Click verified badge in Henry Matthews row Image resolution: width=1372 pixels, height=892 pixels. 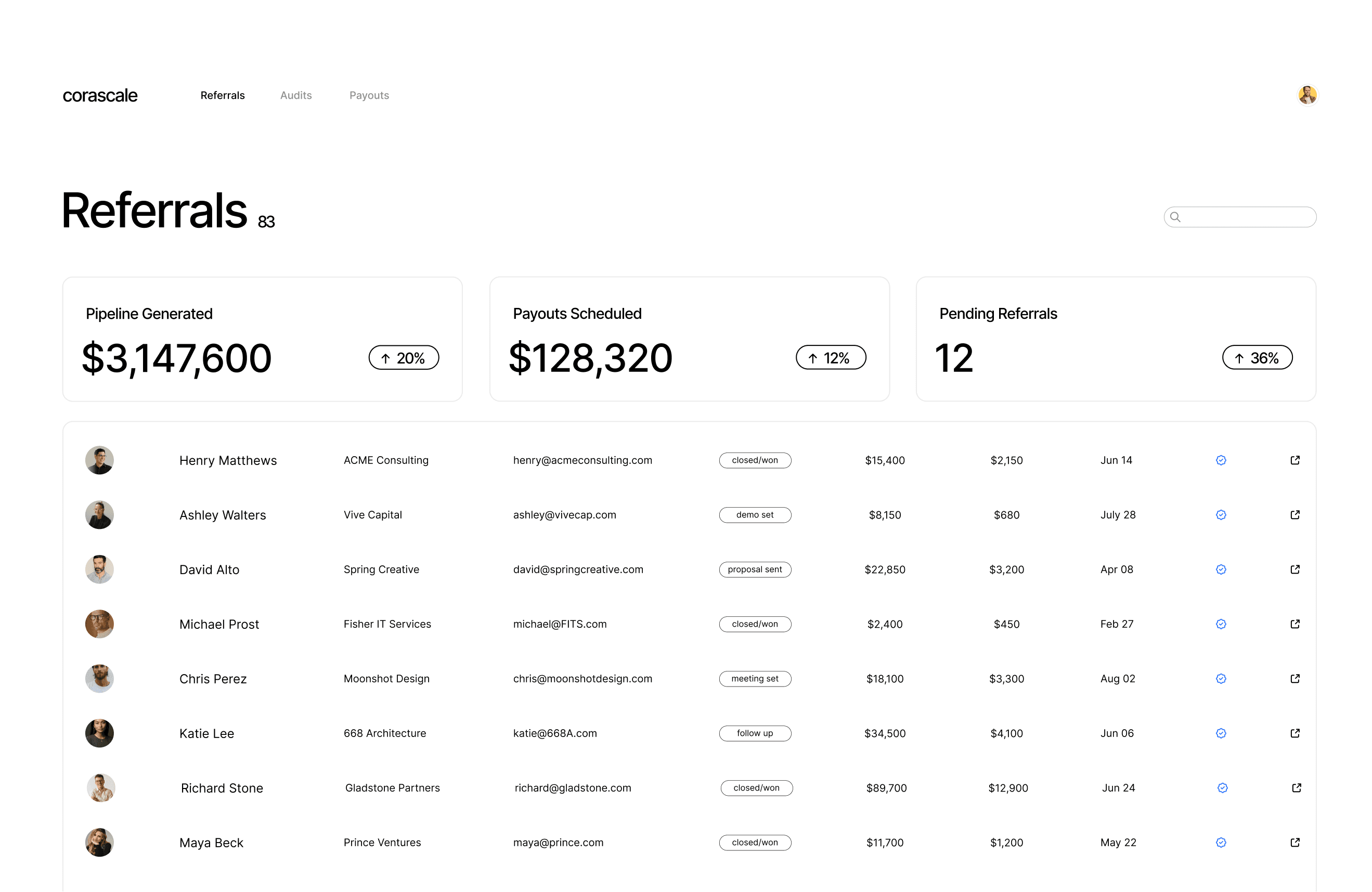pos(1221,460)
